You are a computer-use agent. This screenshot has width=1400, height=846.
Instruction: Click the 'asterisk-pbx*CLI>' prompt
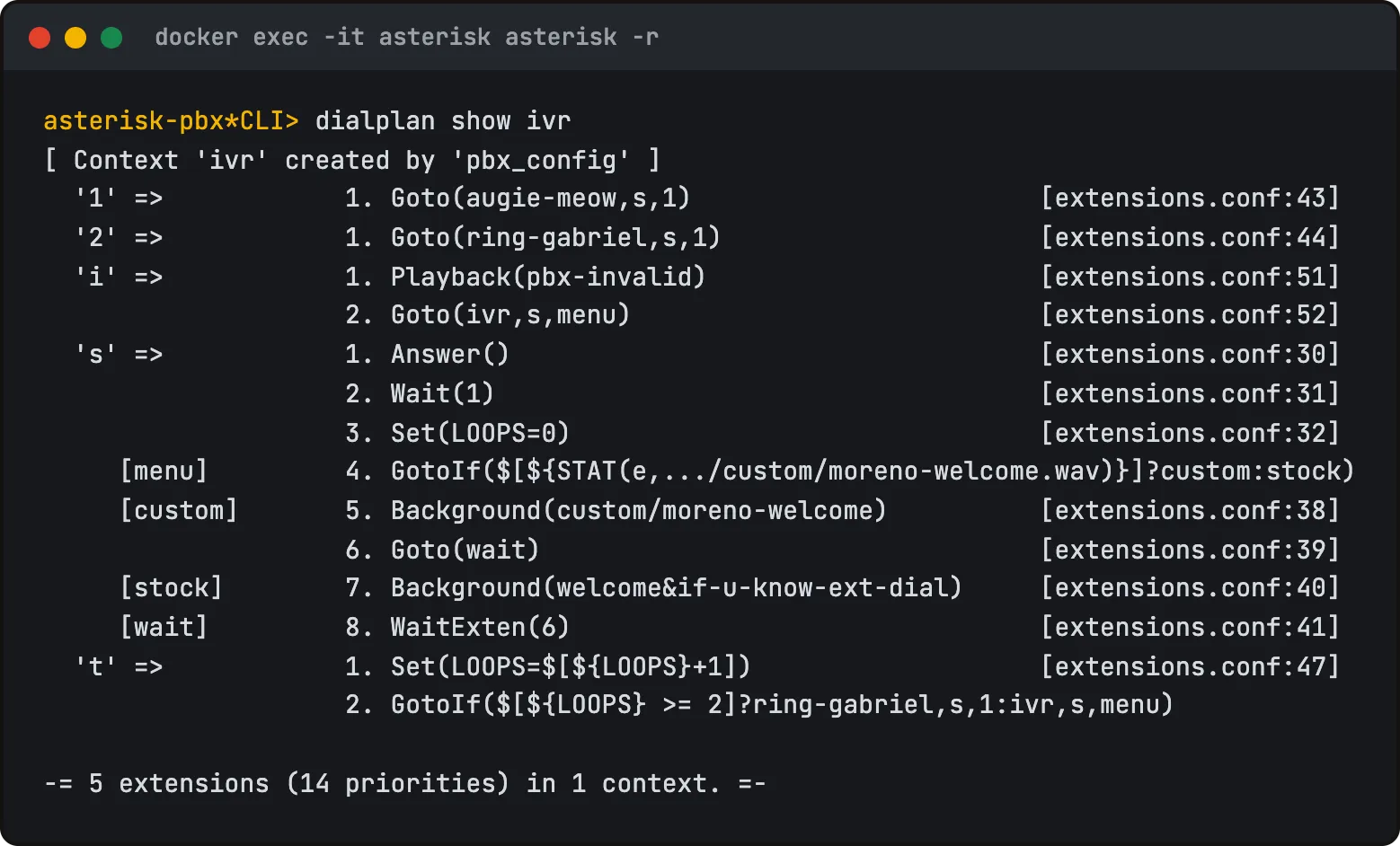pyautogui.click(x=172, y=120)
